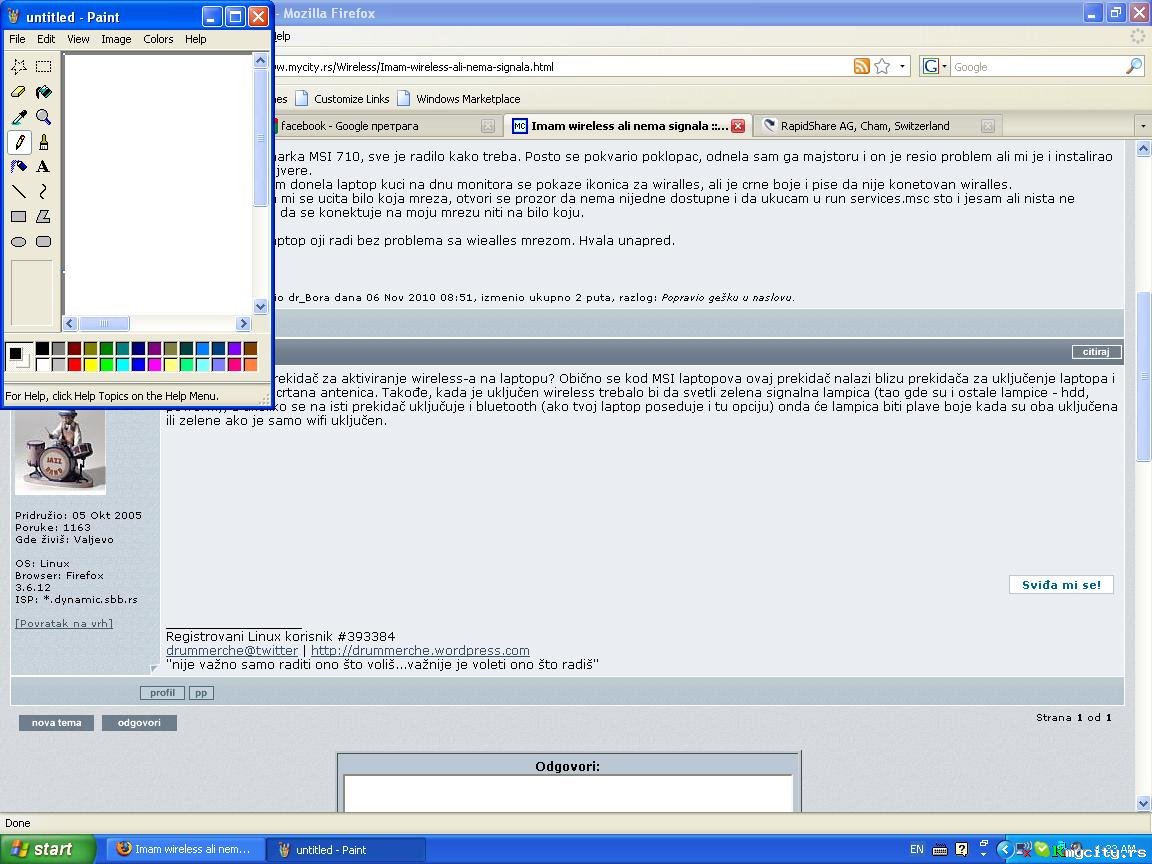Open Windows Marketplace bookmark
The image size is (1152, 864).
(458, 98)
